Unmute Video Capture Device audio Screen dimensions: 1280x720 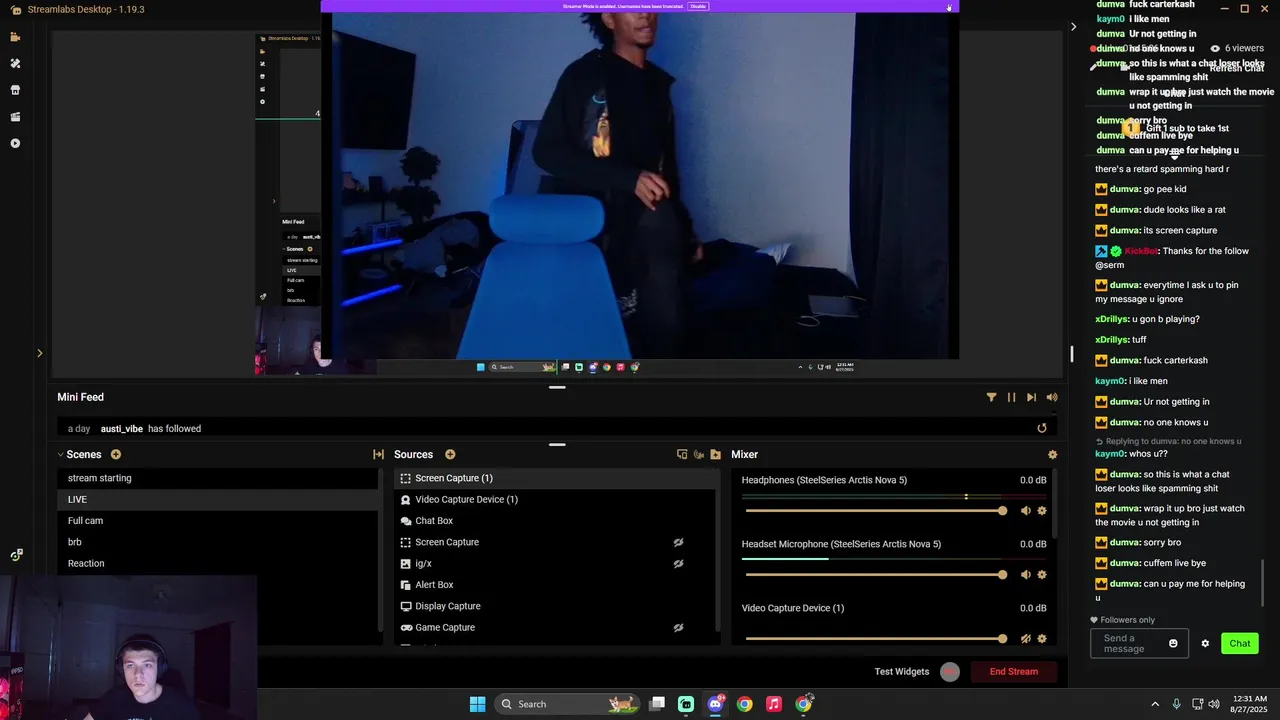coord(1025,638)
